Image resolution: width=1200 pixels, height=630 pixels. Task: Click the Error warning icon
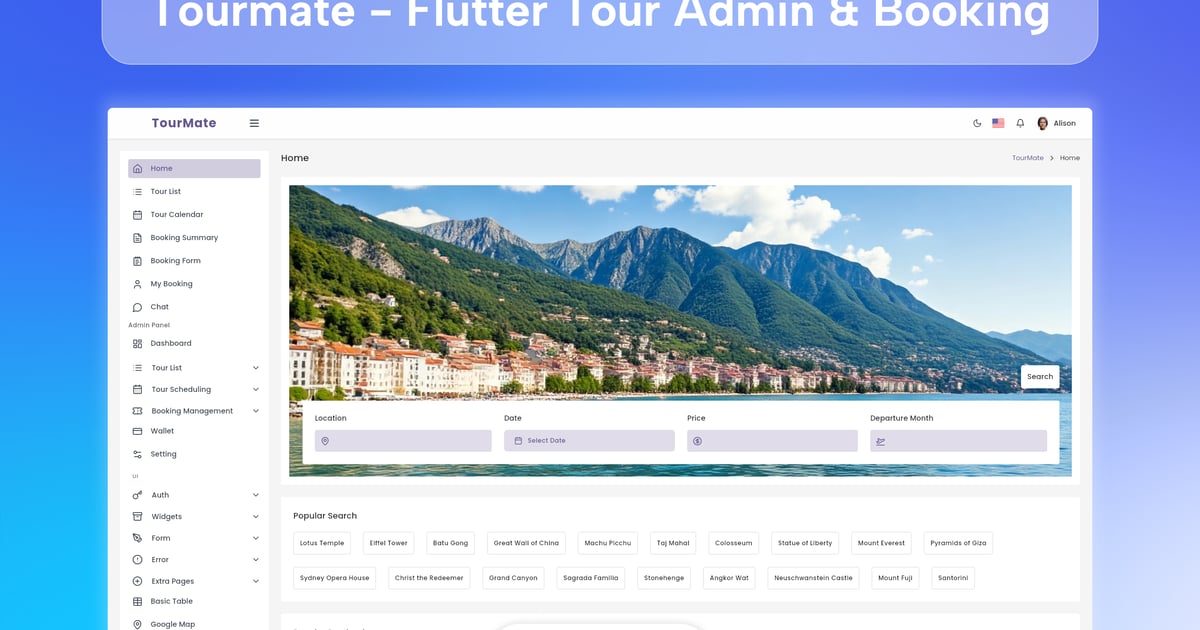[138, 560]
